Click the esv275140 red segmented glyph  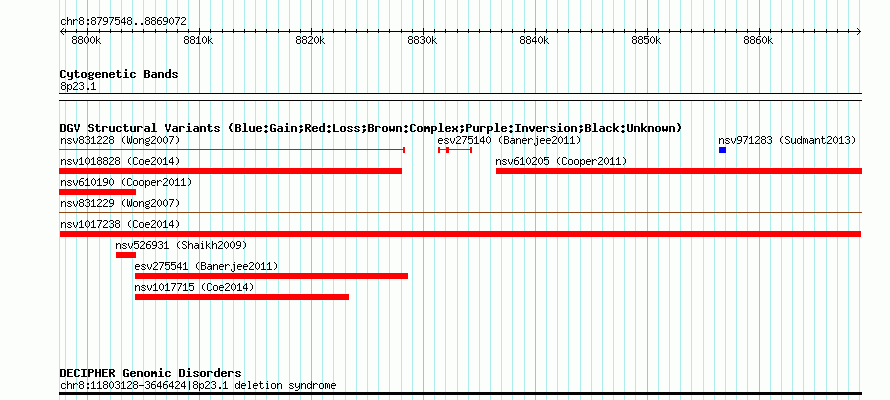455,150
